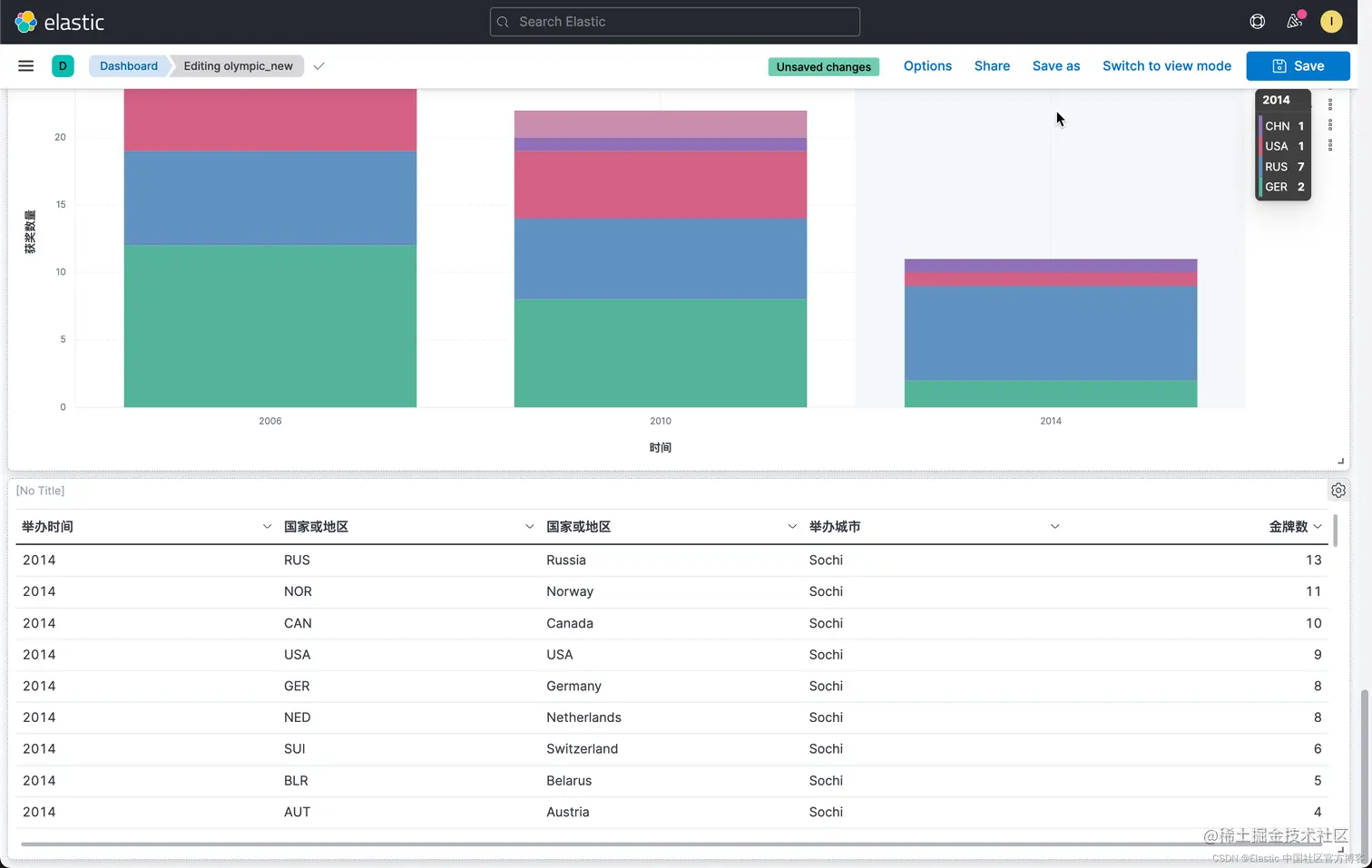Click the Unsaved changes badge
The image size is (1372, 868).
pyautogui.click(x=824, y=67)
